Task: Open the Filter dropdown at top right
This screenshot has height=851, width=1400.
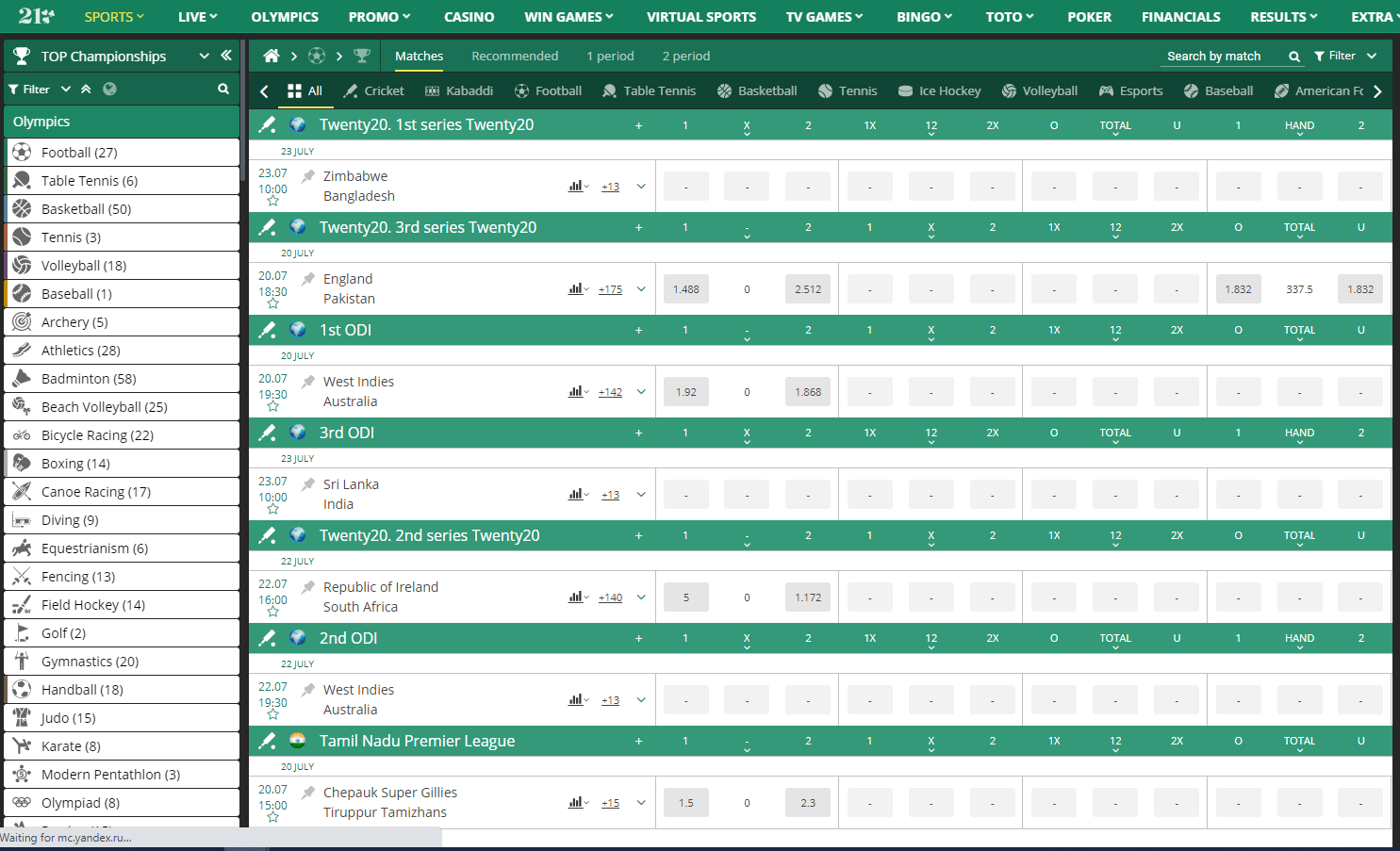Action: pyautogui.click(x=1345, y=56)
